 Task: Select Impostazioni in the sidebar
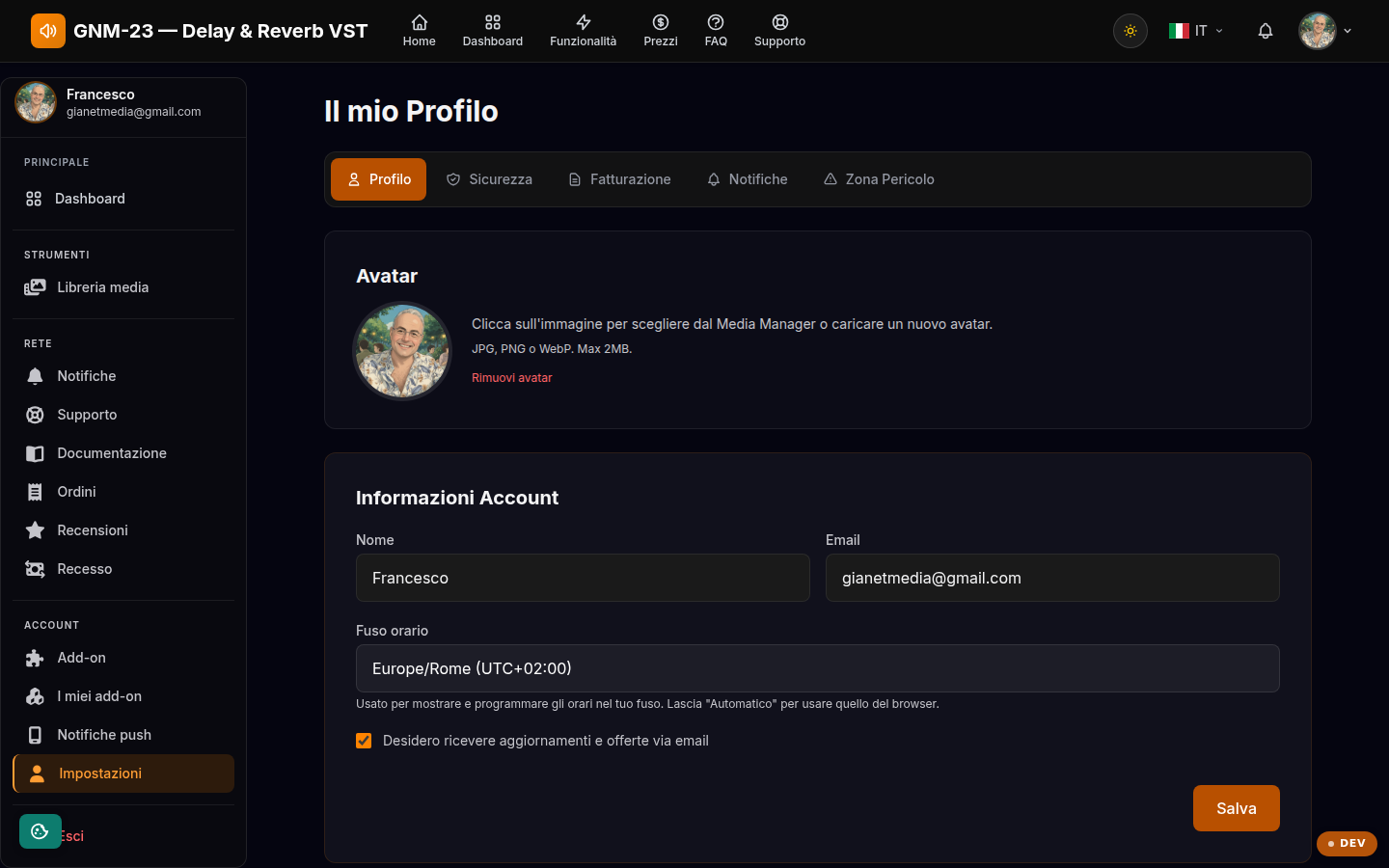tap(123, 773)
